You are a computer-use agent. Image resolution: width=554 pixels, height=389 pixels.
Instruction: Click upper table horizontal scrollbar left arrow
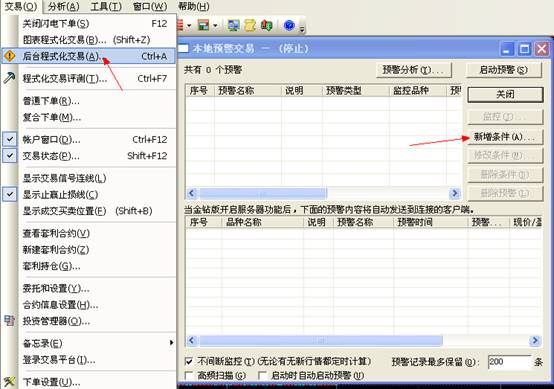192,193
